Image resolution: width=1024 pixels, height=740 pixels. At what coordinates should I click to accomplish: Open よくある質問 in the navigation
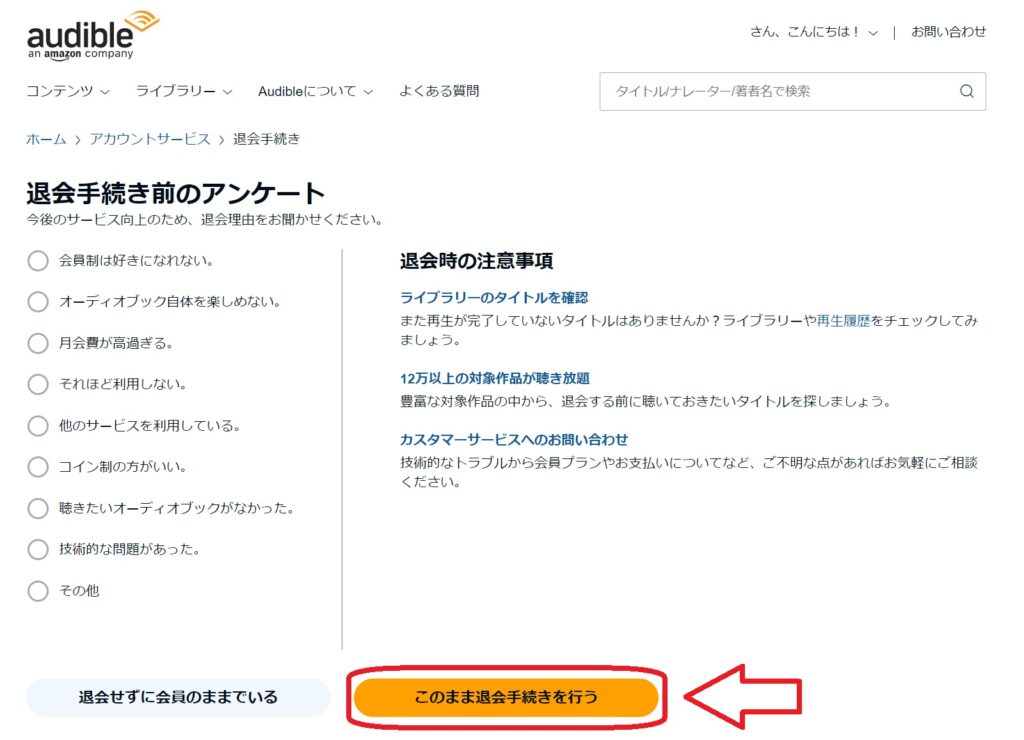coord(439,91)
